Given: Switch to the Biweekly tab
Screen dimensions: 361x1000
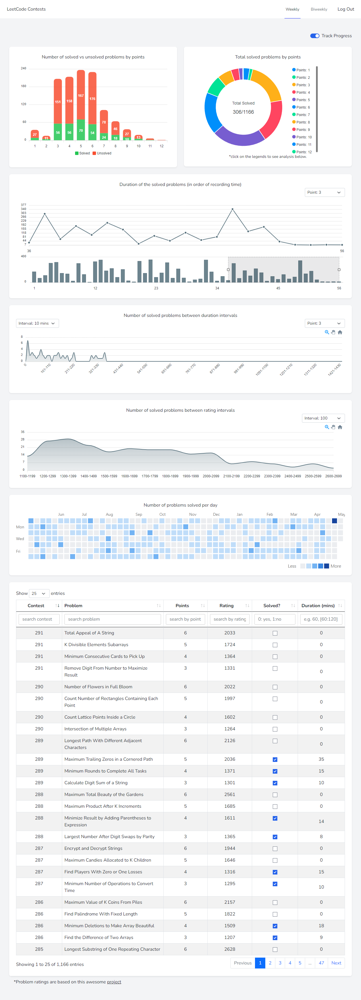Looking at the screenshot, I should point(319,10).
